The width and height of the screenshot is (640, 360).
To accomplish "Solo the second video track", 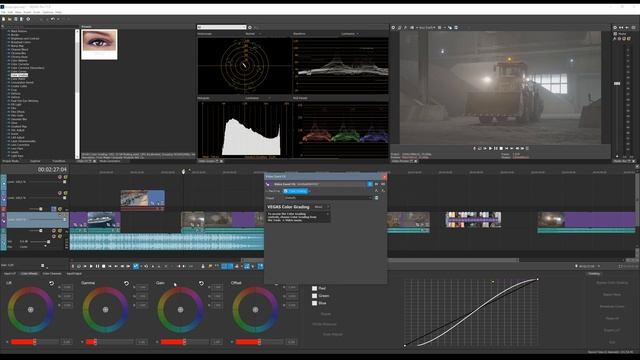I will 65,193.
